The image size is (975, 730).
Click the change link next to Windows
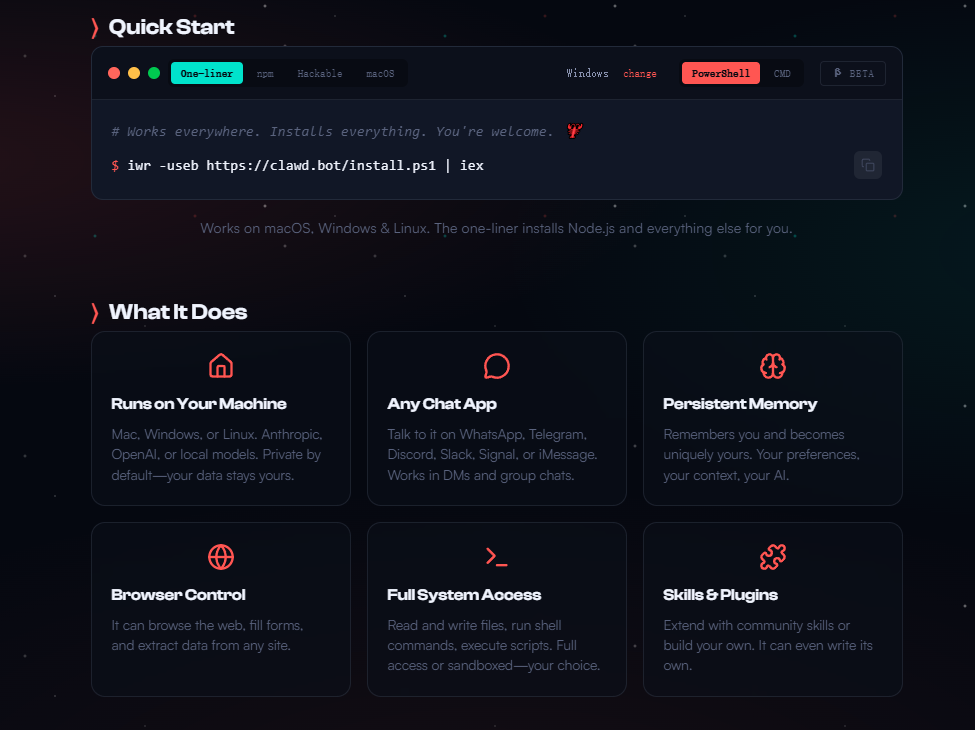coord(640,73)
